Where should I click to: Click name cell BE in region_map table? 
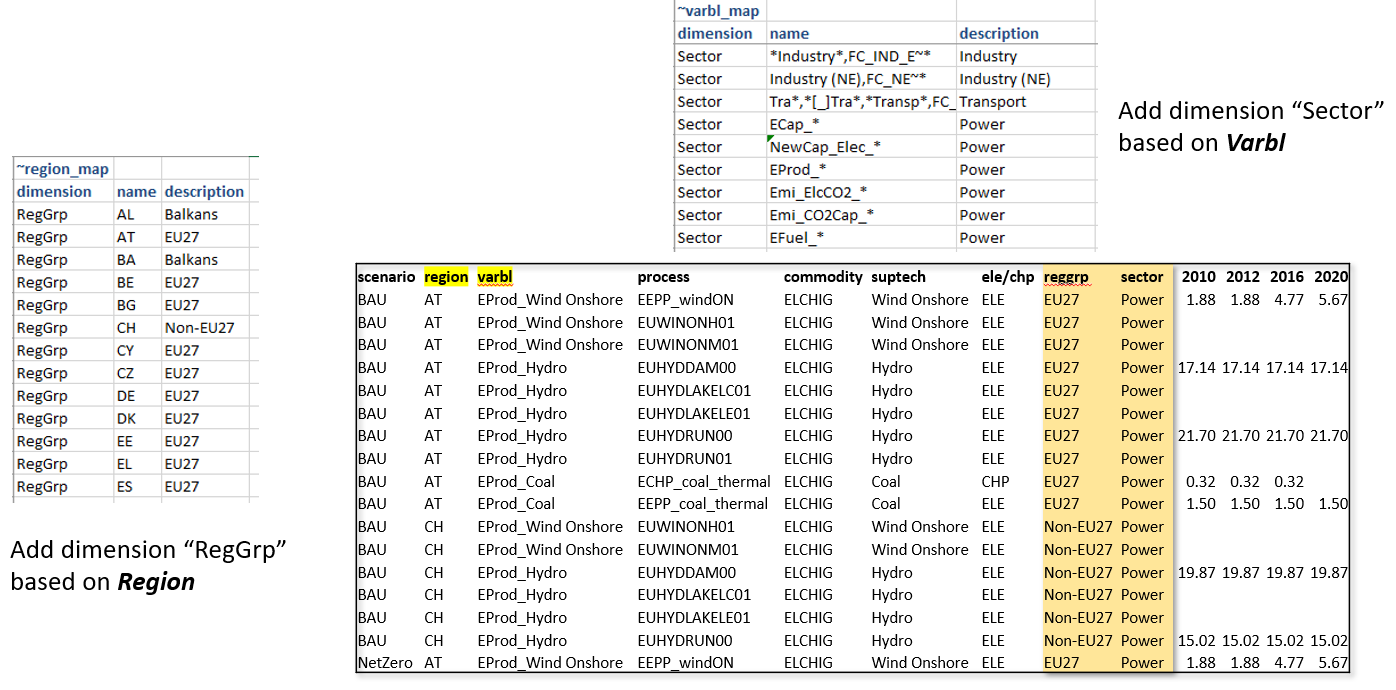(137, 283)
